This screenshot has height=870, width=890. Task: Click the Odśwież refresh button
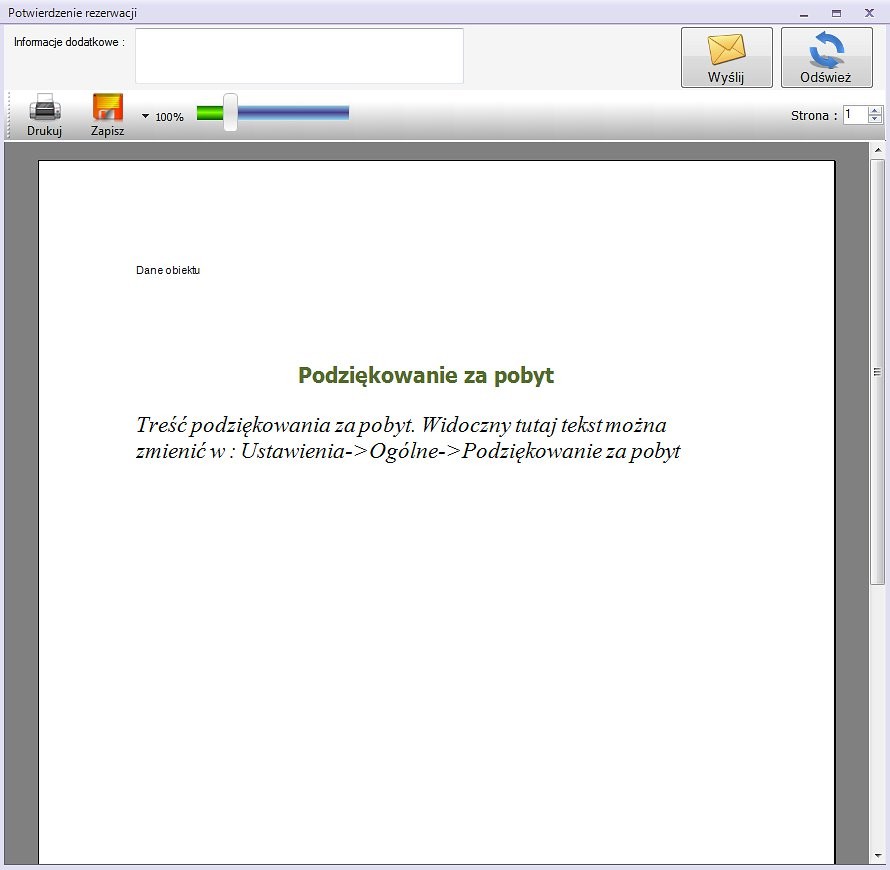tap(826, 57)
